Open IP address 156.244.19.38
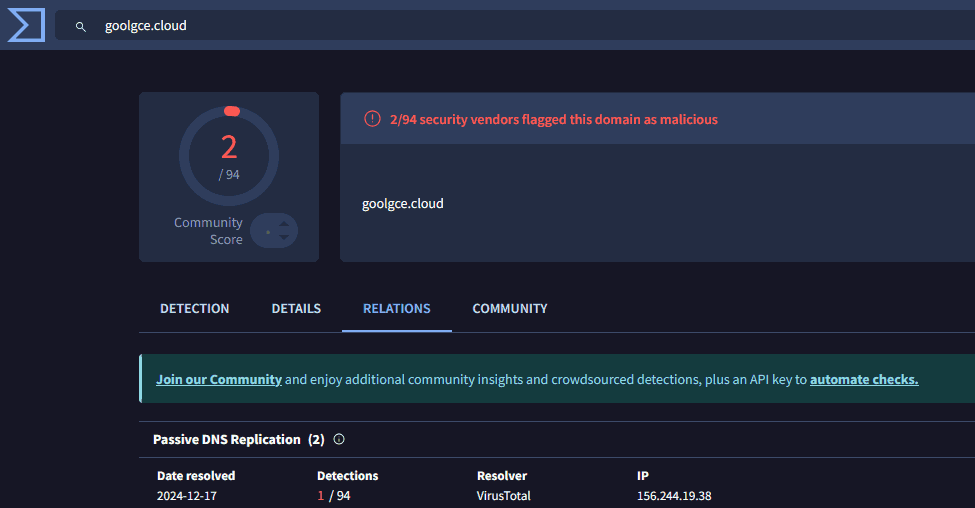Screen dimensions: 975x508 click(x=674, y=496)
